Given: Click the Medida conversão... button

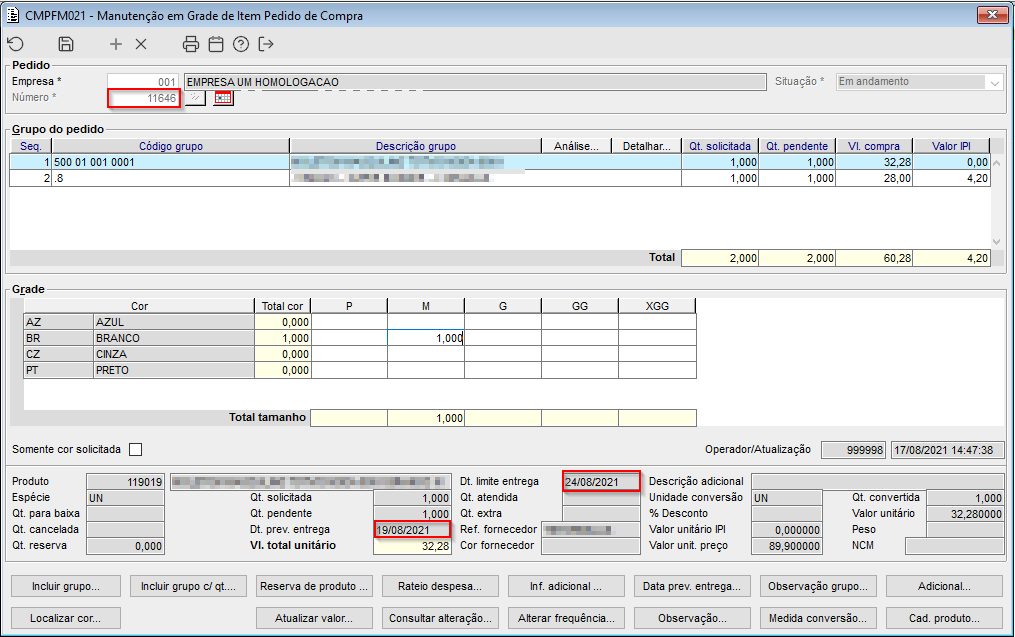Looking at the screenshot, I should [x=818, y=618].
